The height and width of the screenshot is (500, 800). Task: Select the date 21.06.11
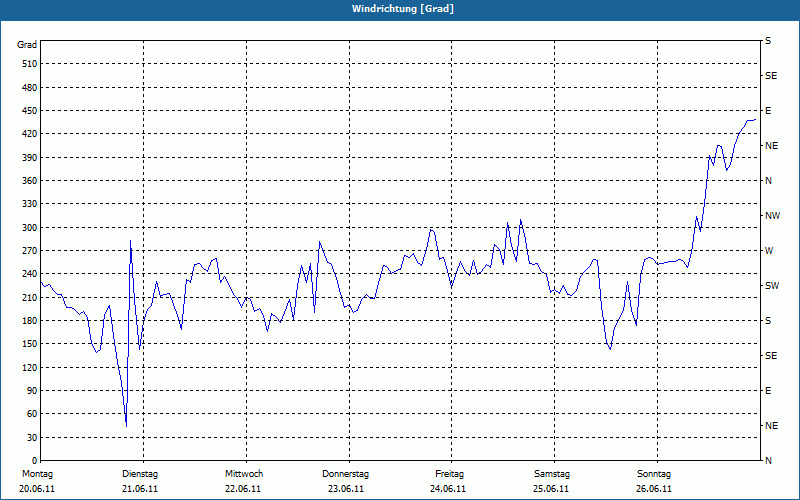click(140, 489)
